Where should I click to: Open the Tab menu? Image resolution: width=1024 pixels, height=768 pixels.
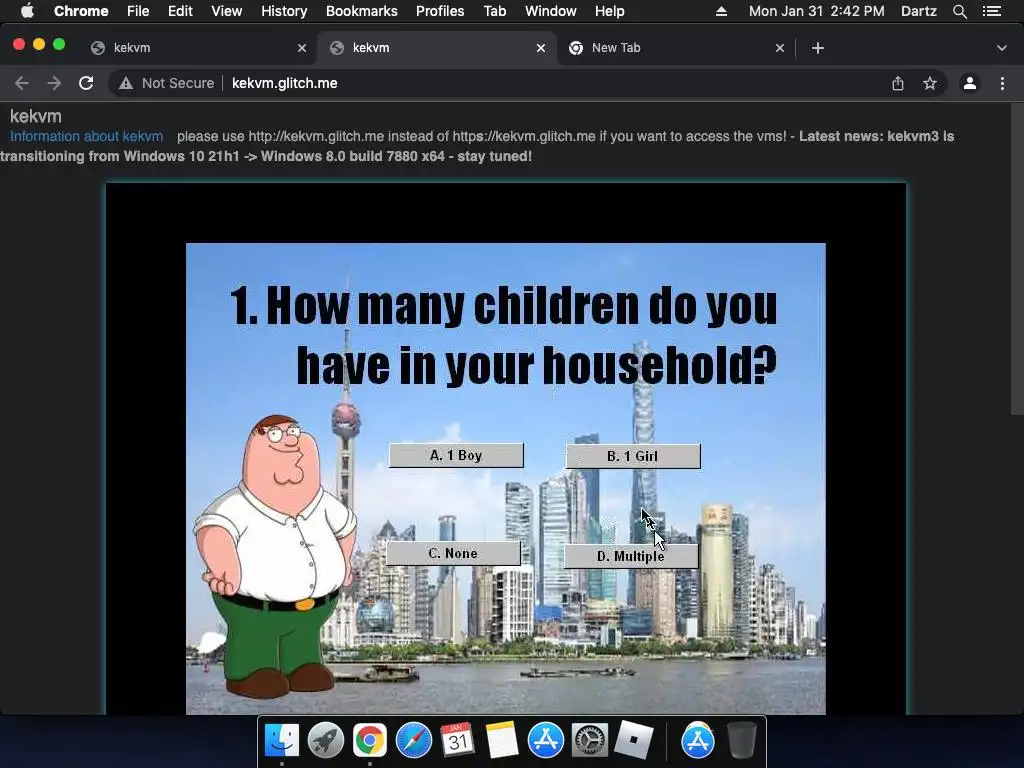point(494,11)
